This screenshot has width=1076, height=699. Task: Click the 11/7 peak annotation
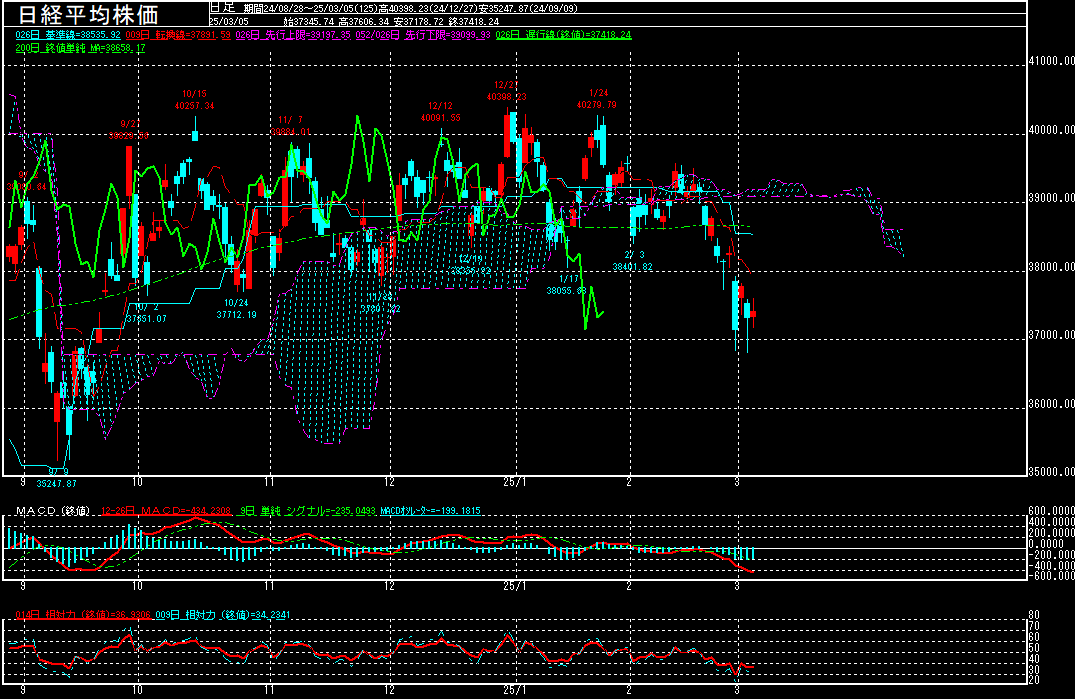[x=290, y=126]
